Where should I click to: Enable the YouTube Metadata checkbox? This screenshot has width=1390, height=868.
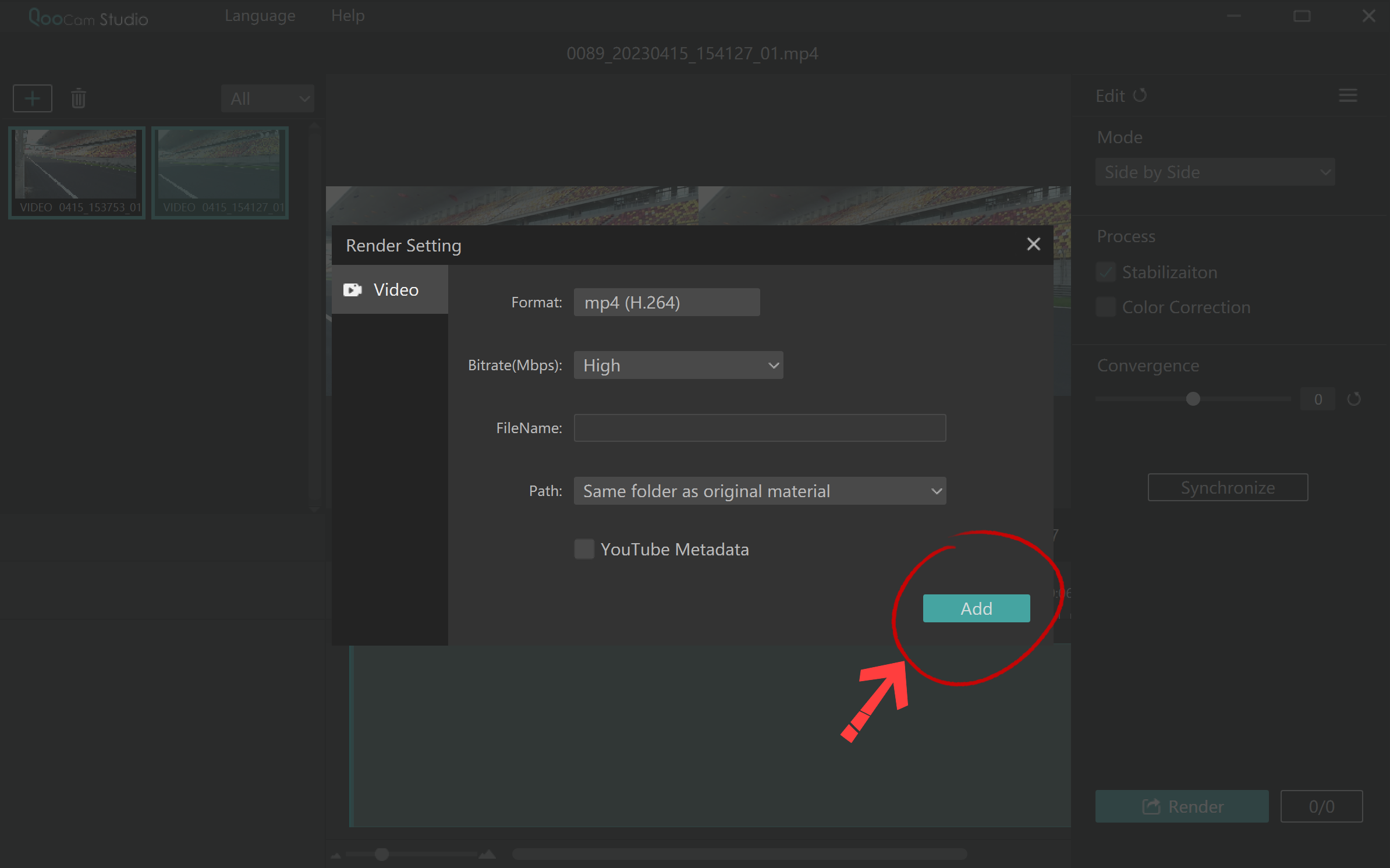[584, 548]
